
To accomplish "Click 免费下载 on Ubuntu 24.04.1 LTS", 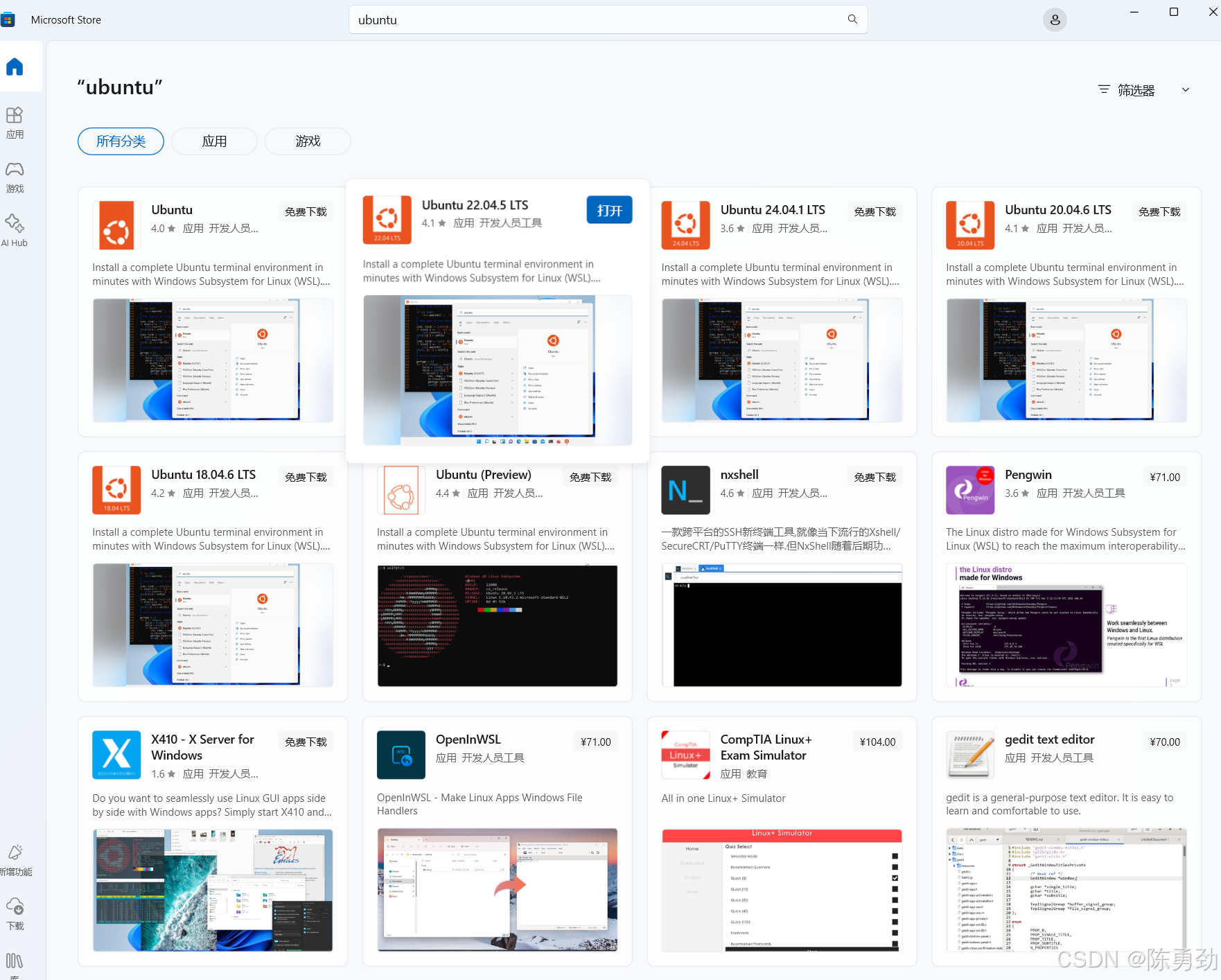I will 875,212.
